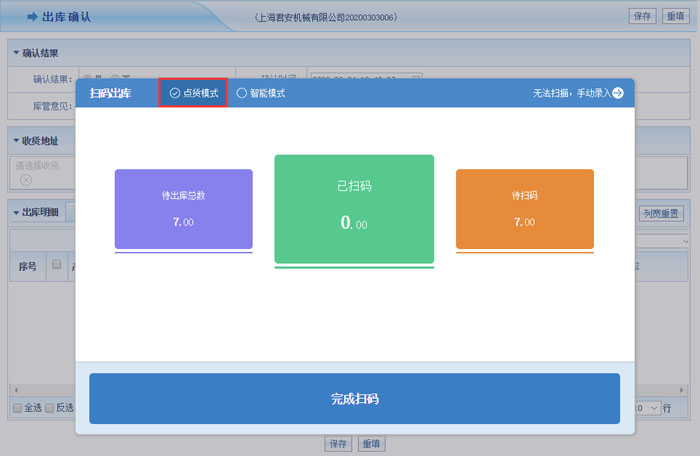Tick the 反选 checkbox
700x456 pixels.
pyautogui.click(x=50, y=408)
